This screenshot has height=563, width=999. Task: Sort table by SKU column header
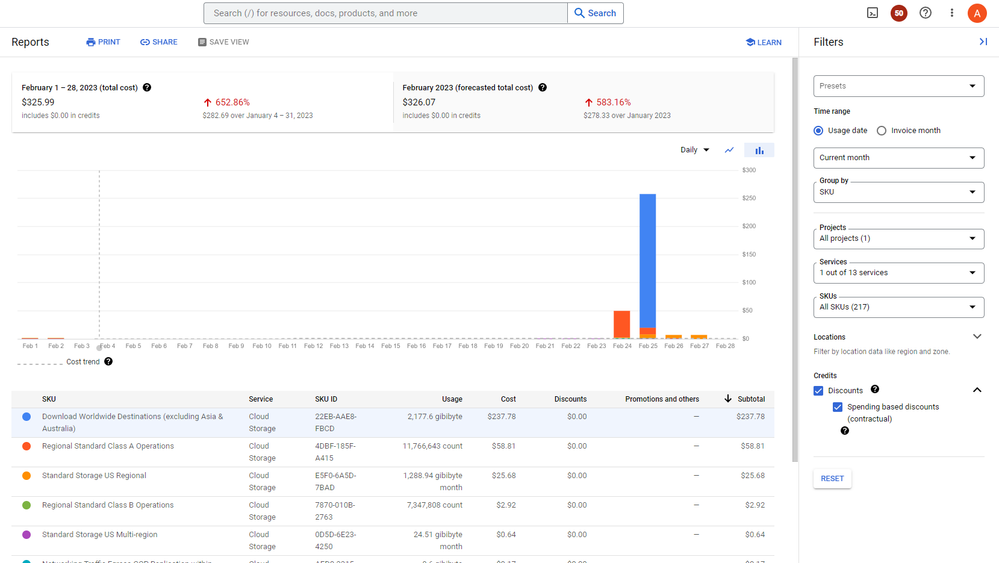pyautogui.click(x=49, y=399)
